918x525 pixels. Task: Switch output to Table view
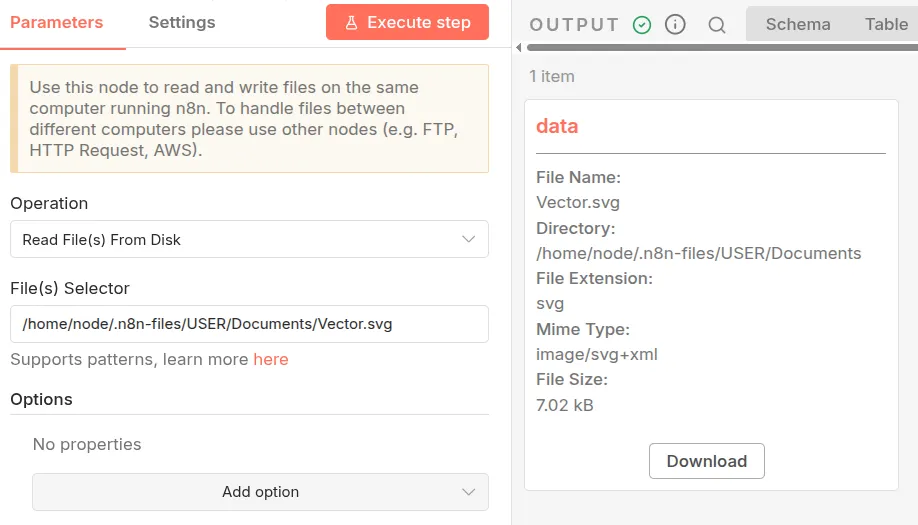point(886,24)
